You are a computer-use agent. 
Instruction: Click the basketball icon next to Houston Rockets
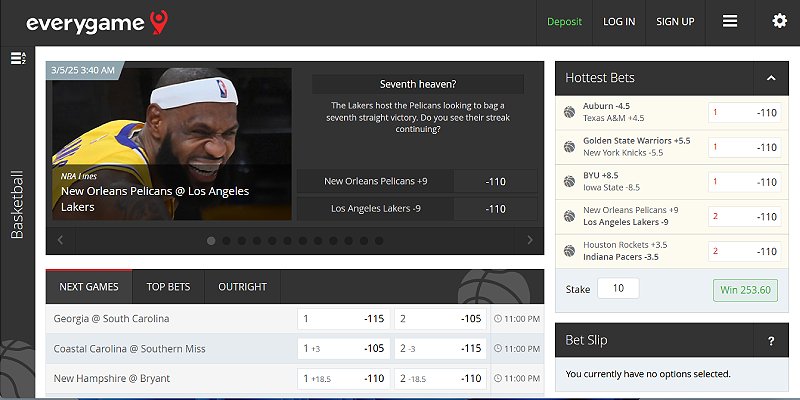coord(569,251)
